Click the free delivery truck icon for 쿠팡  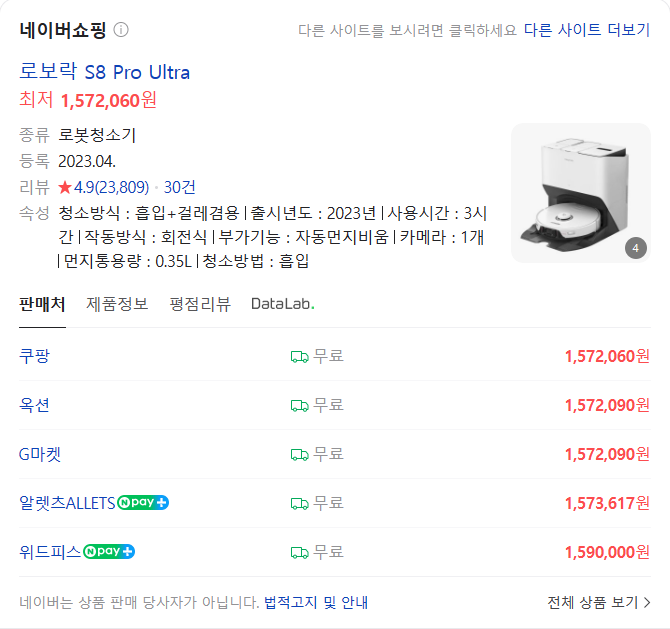click(x=299, y=356)
